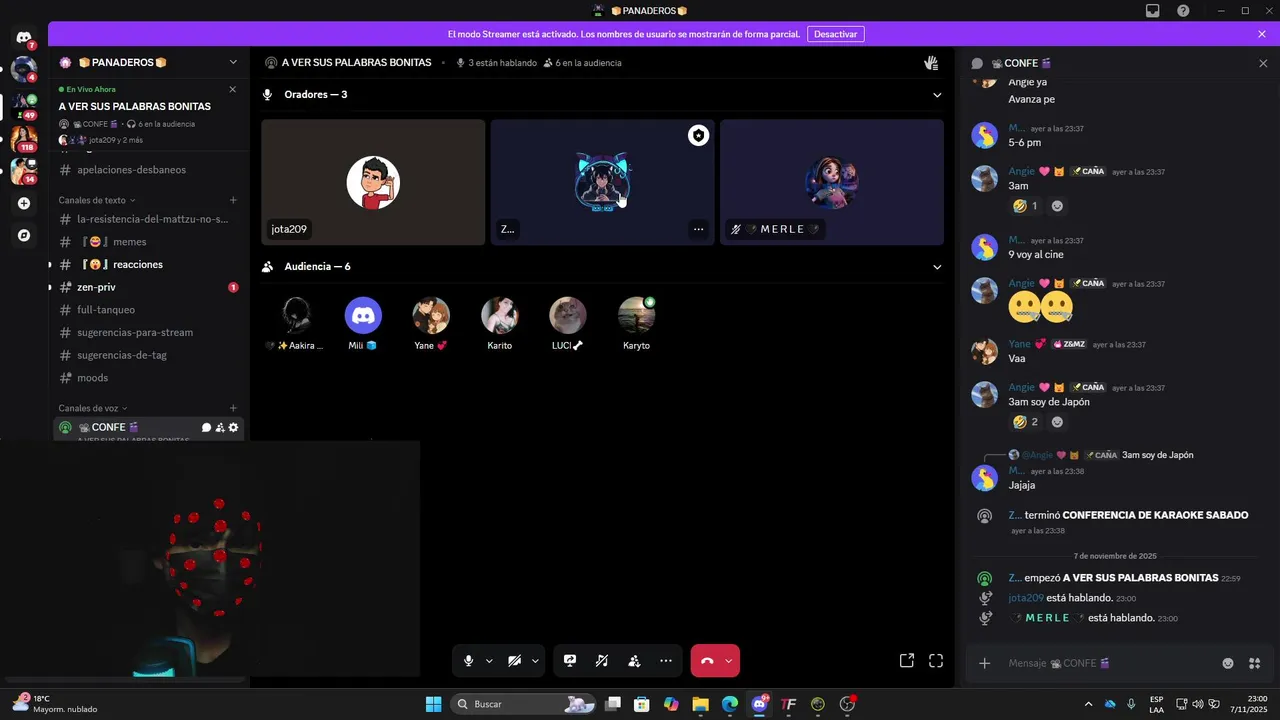Image resolution: width=1280 pixels, height=720 pixels.
Task: Open the memes text channel
Action: tap(148, 242)
